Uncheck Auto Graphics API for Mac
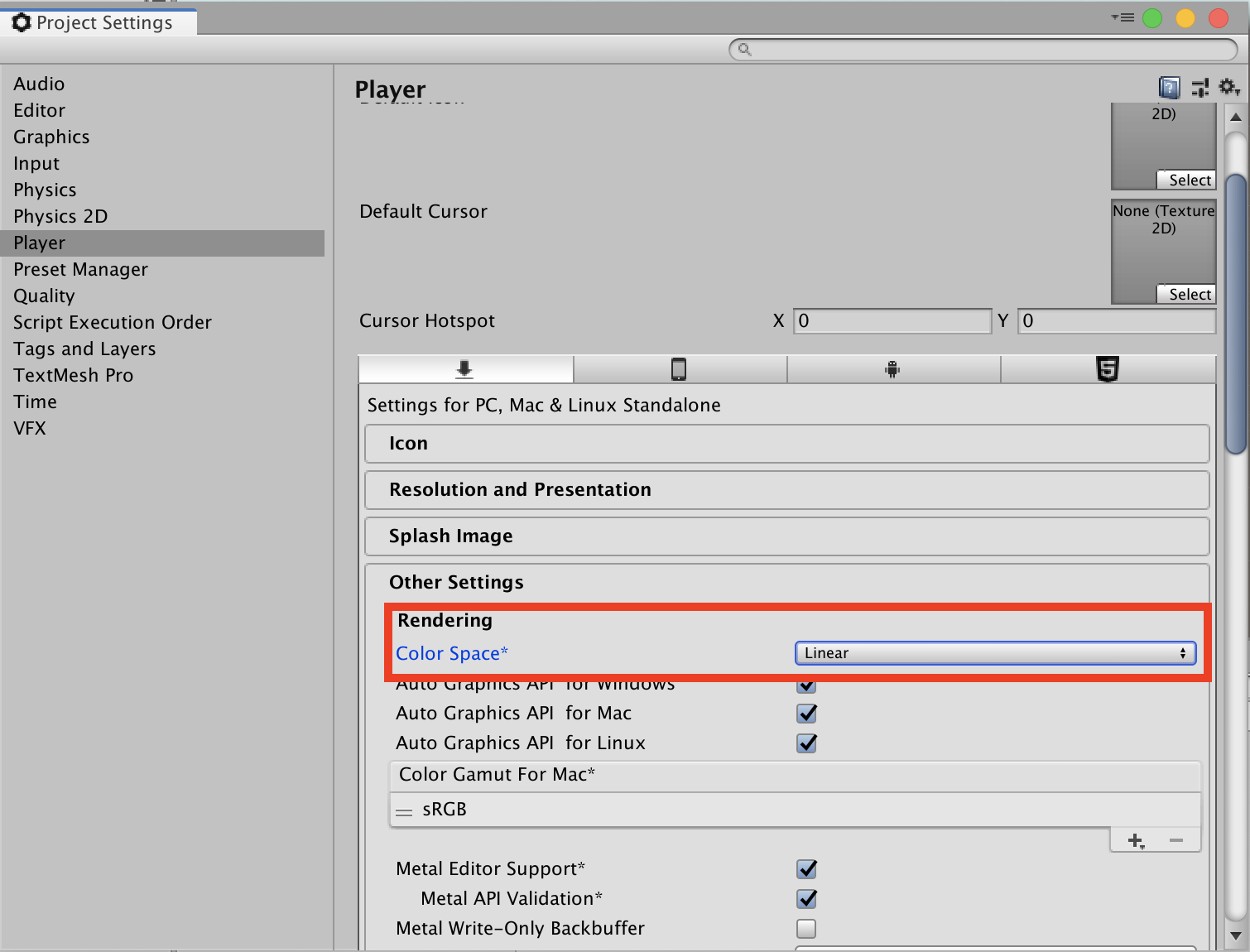This screenshot has width=1250, height=952. [806, 714]
